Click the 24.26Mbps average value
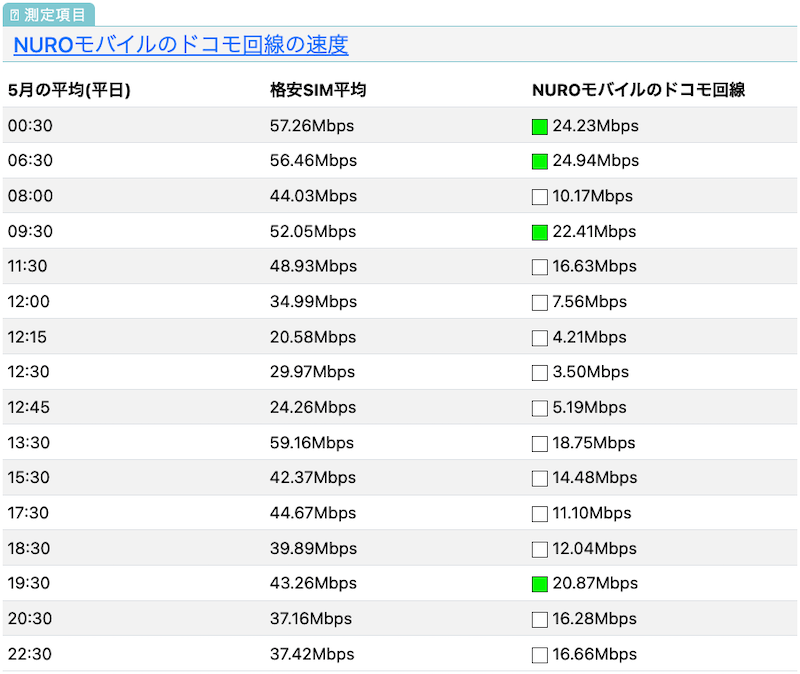800x674 pixels. pos(313,407)
